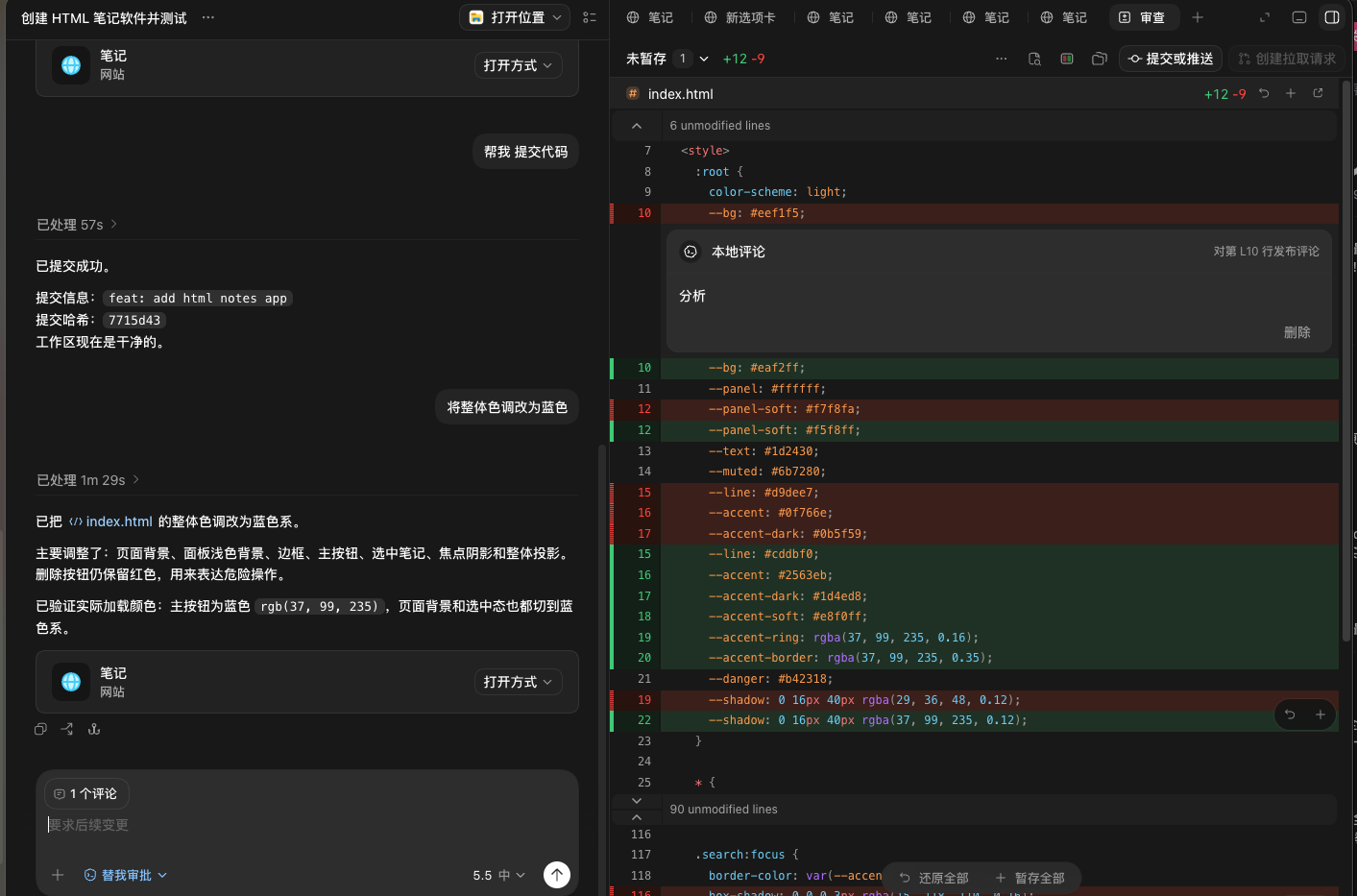This screenshot has width=1357, height=896.
Task: Stage index.html with the plus icon
Action: (1291, 93)
